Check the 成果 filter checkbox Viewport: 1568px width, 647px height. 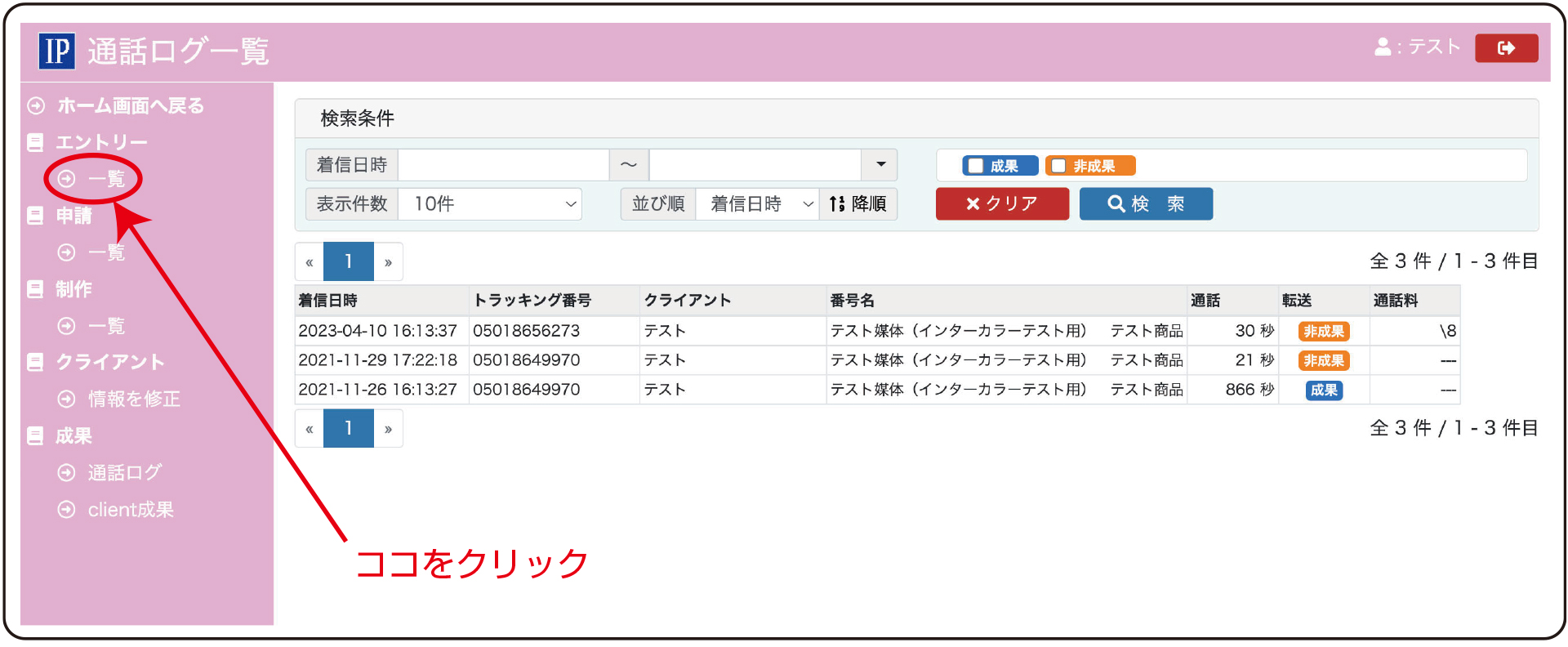976,166
